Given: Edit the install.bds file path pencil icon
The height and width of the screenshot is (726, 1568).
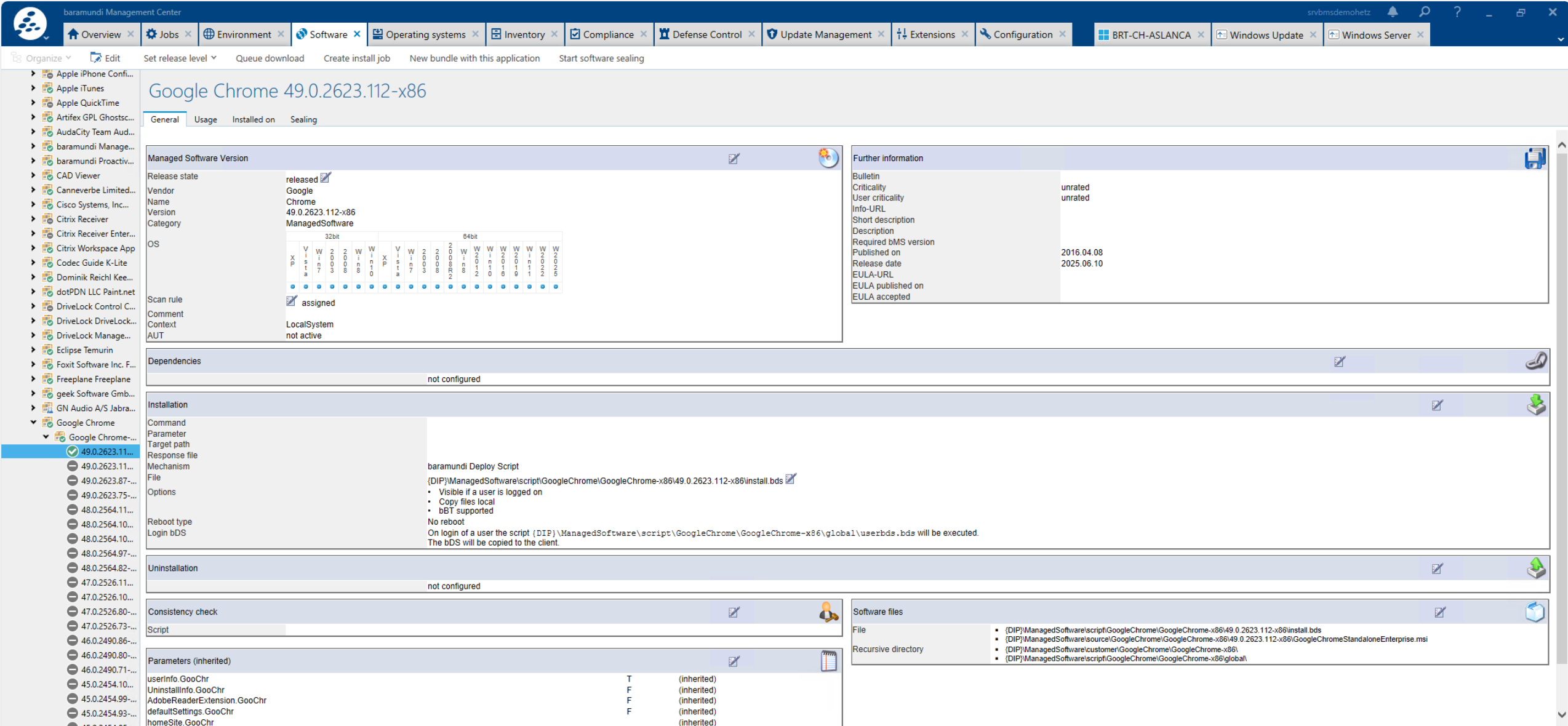Looking at the screenshot, I should point(791,479).
